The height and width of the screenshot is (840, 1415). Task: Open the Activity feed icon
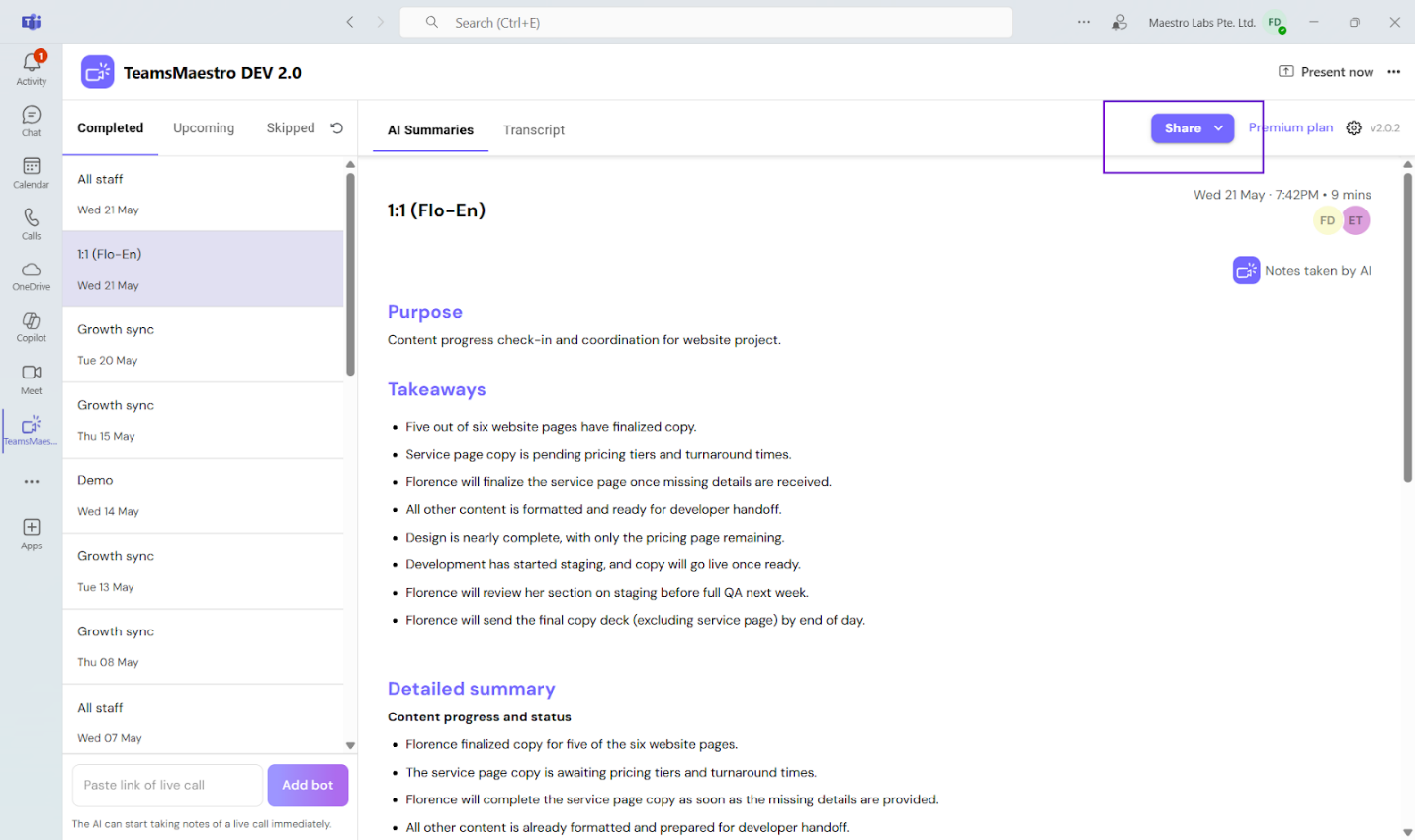tap(32, 68)
